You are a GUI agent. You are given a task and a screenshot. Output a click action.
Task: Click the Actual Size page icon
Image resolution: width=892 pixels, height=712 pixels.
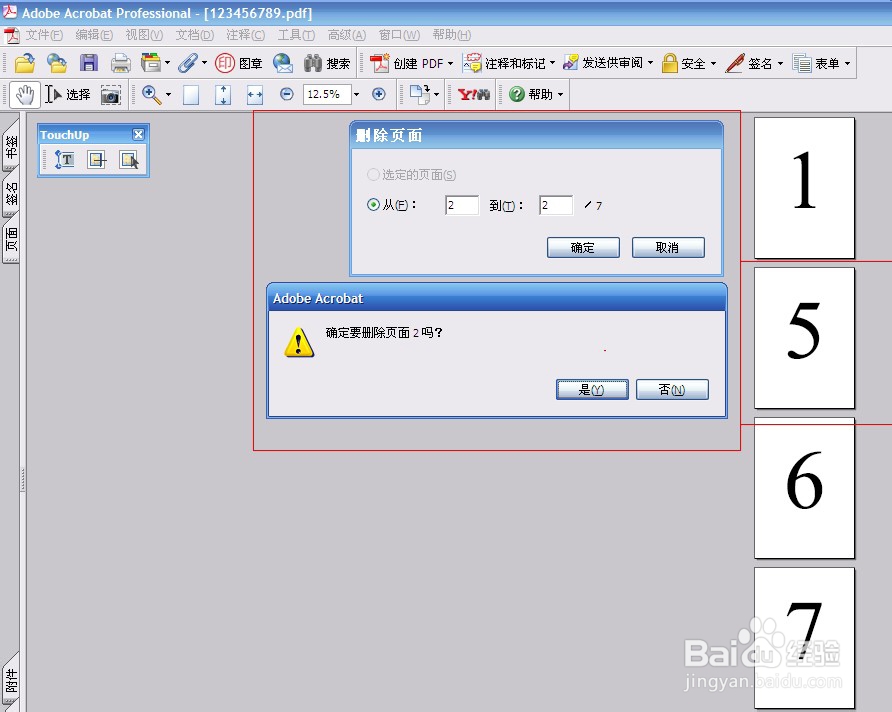(x=191, y=94)
